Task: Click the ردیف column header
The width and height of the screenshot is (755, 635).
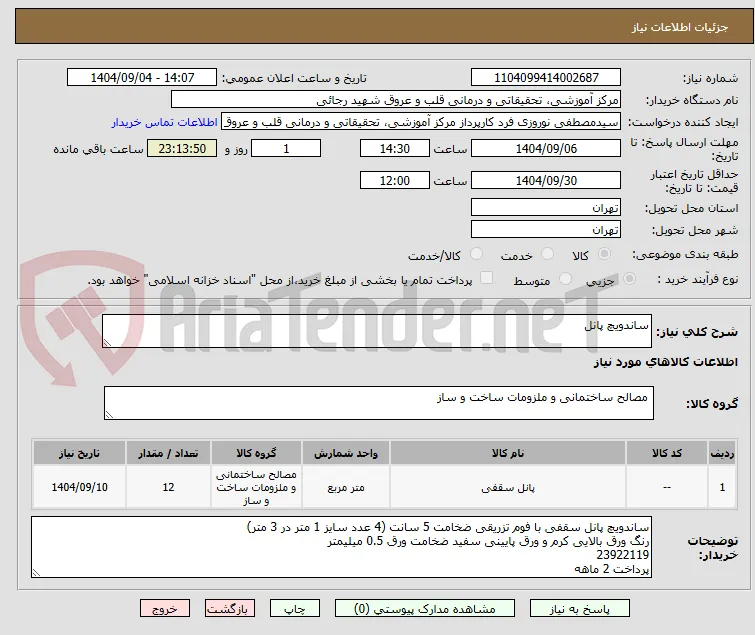Action: [722, 453]
